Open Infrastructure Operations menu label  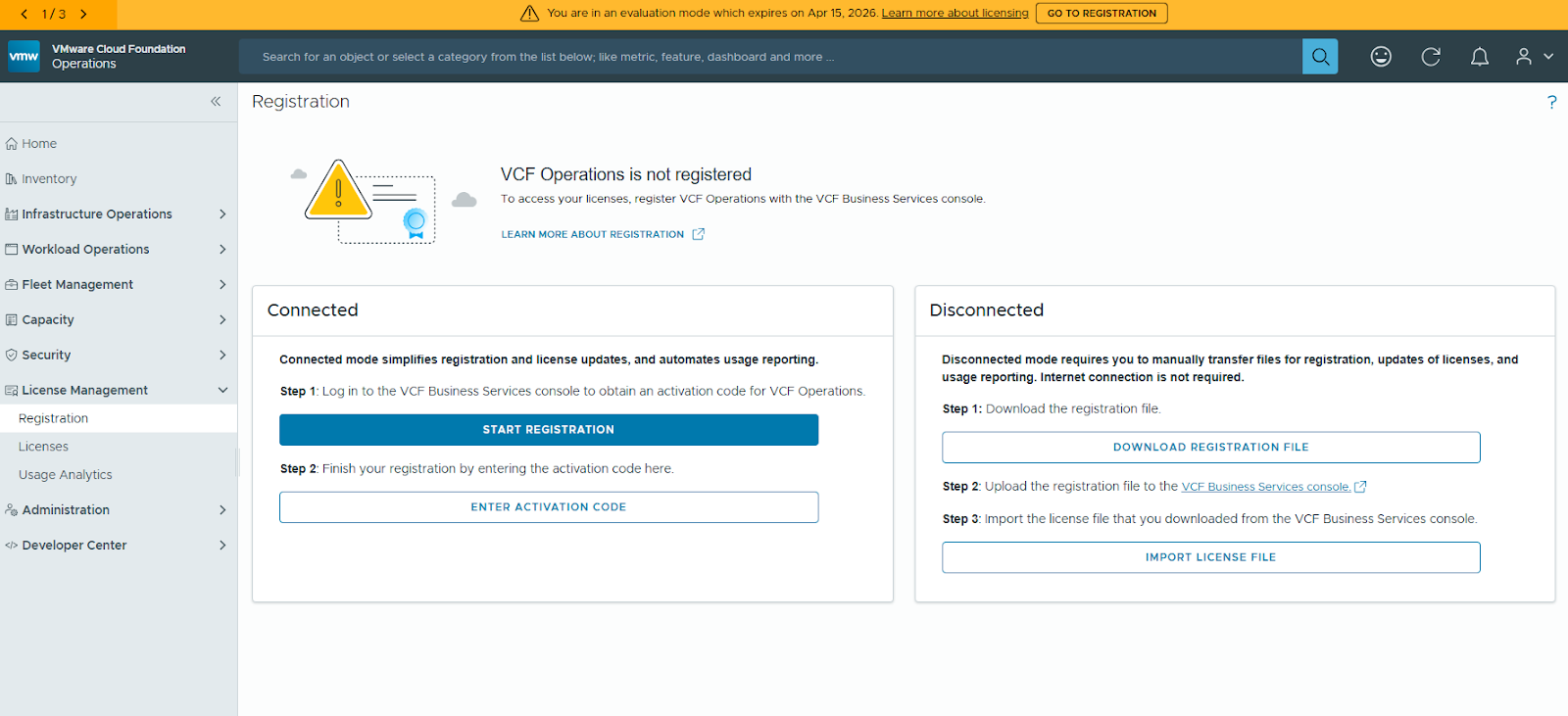(97, 215)
